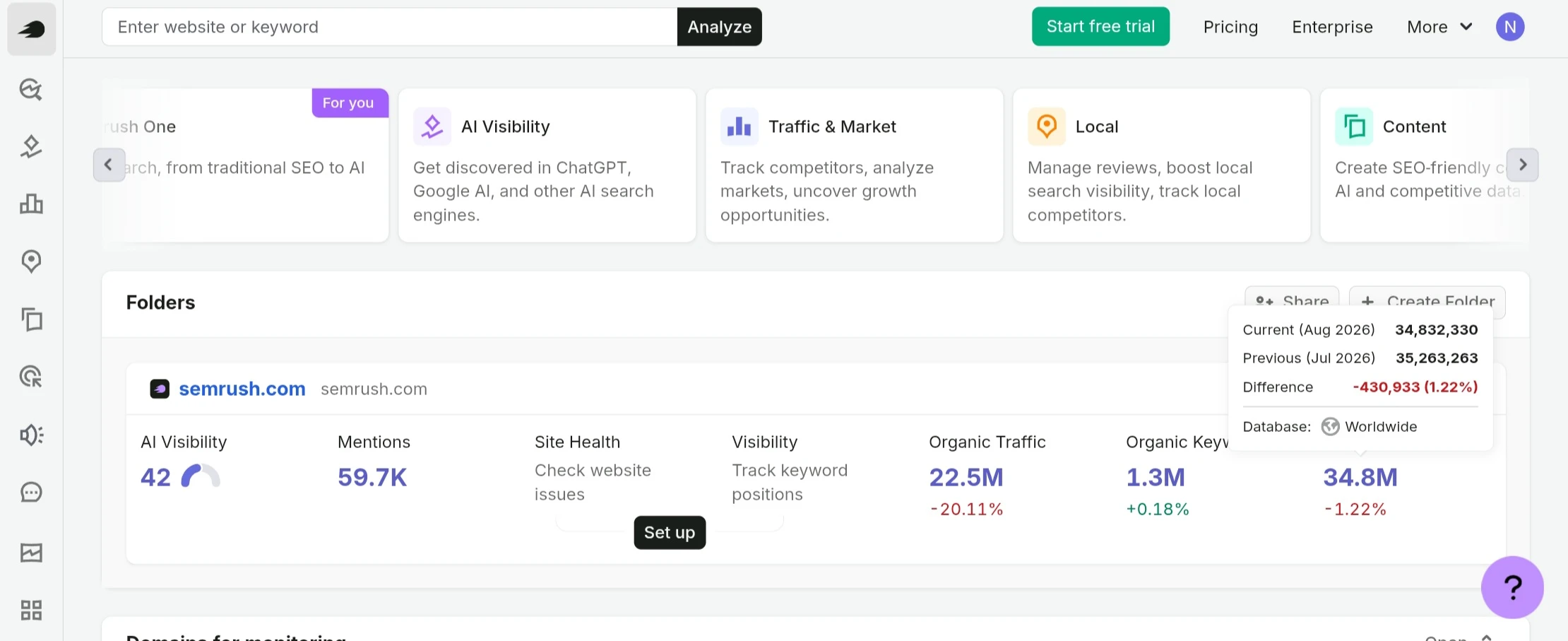Open the Advertising target cursor sidebar icon
The height and width of the screenshot is (641, 1568).
coord(31,377)
